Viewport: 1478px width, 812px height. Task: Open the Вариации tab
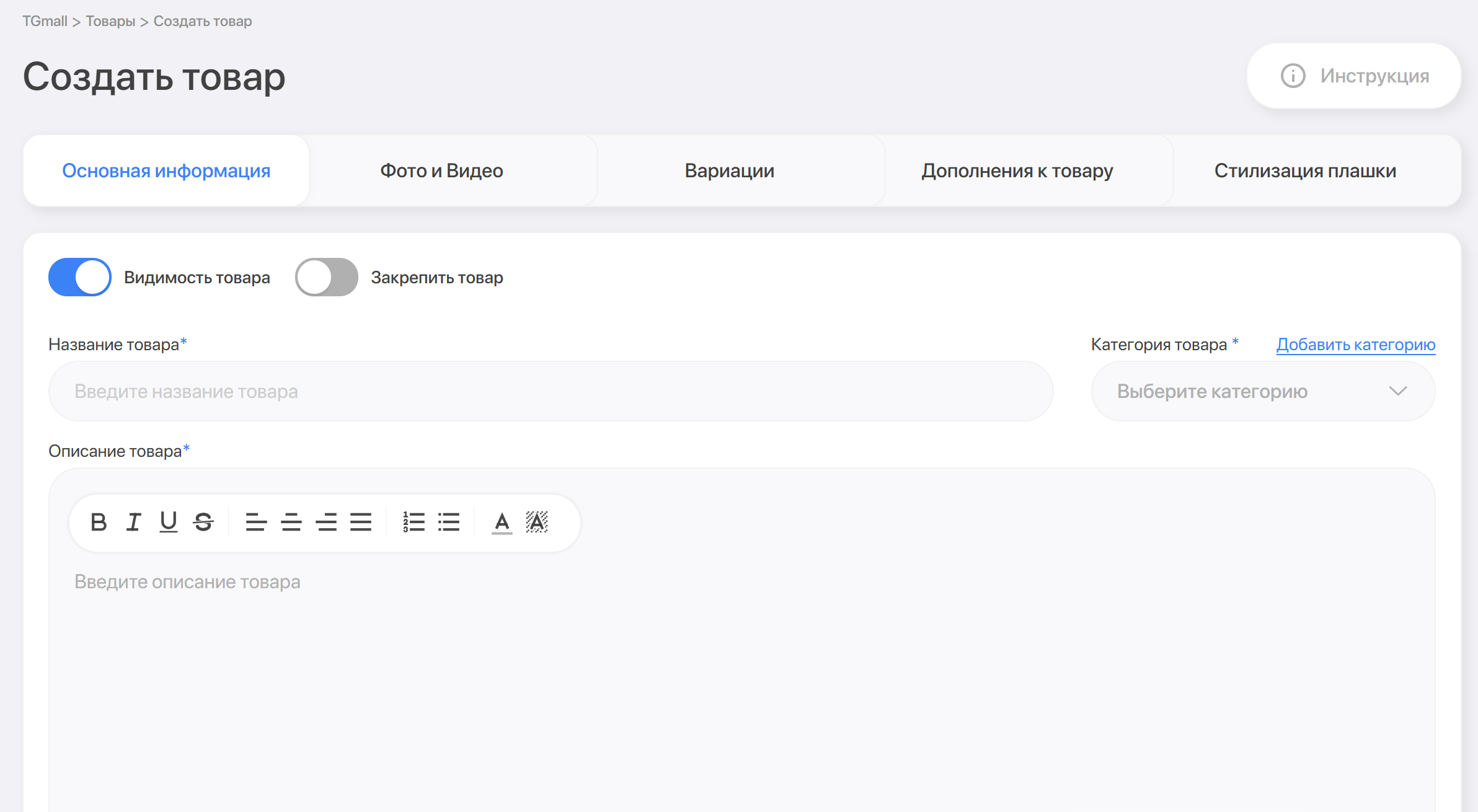729,170
